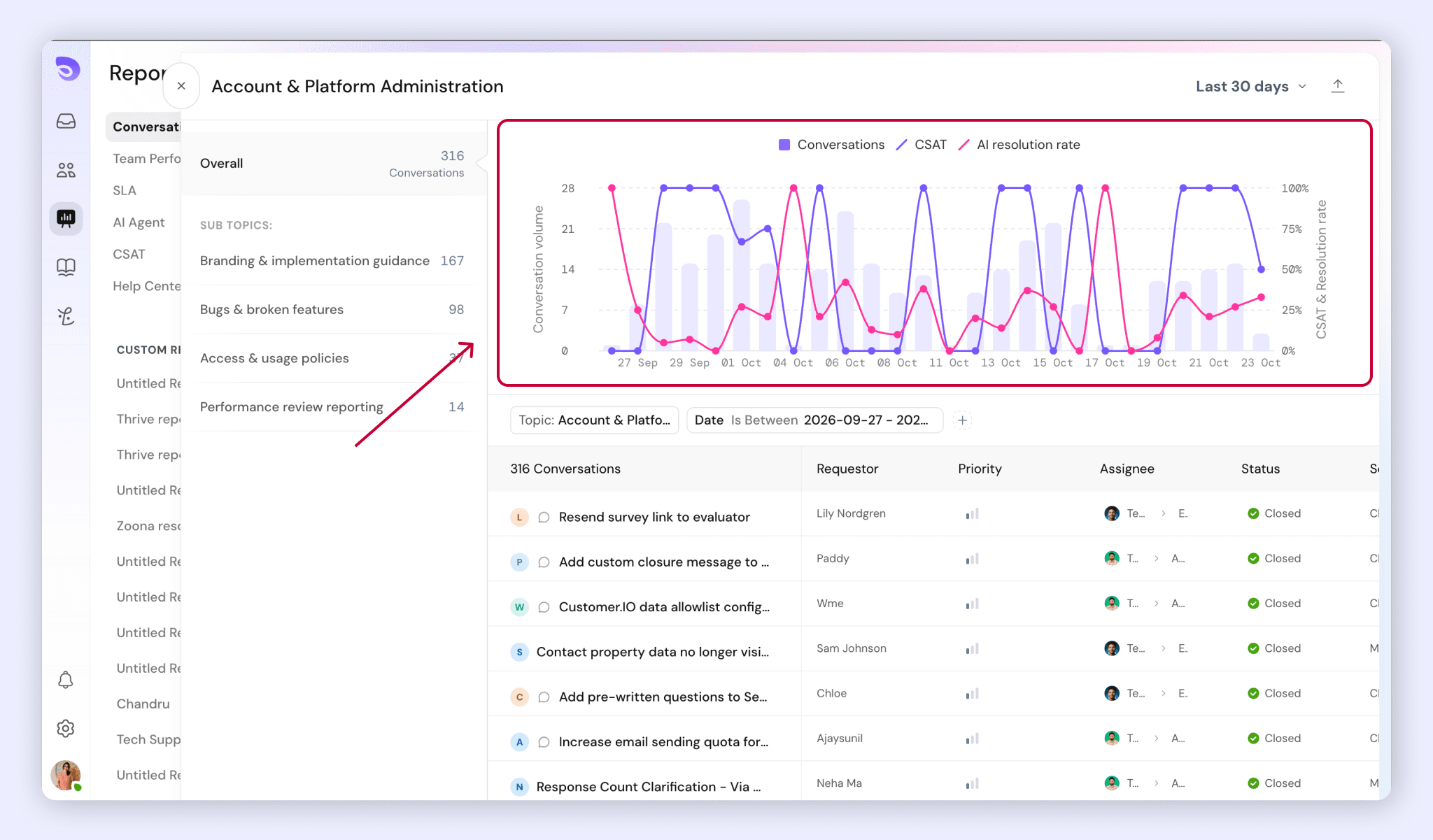Viewport: 1433px width, 840px height.
Task: Open the Last 30 days dropdown
Action: (1251, 86)
